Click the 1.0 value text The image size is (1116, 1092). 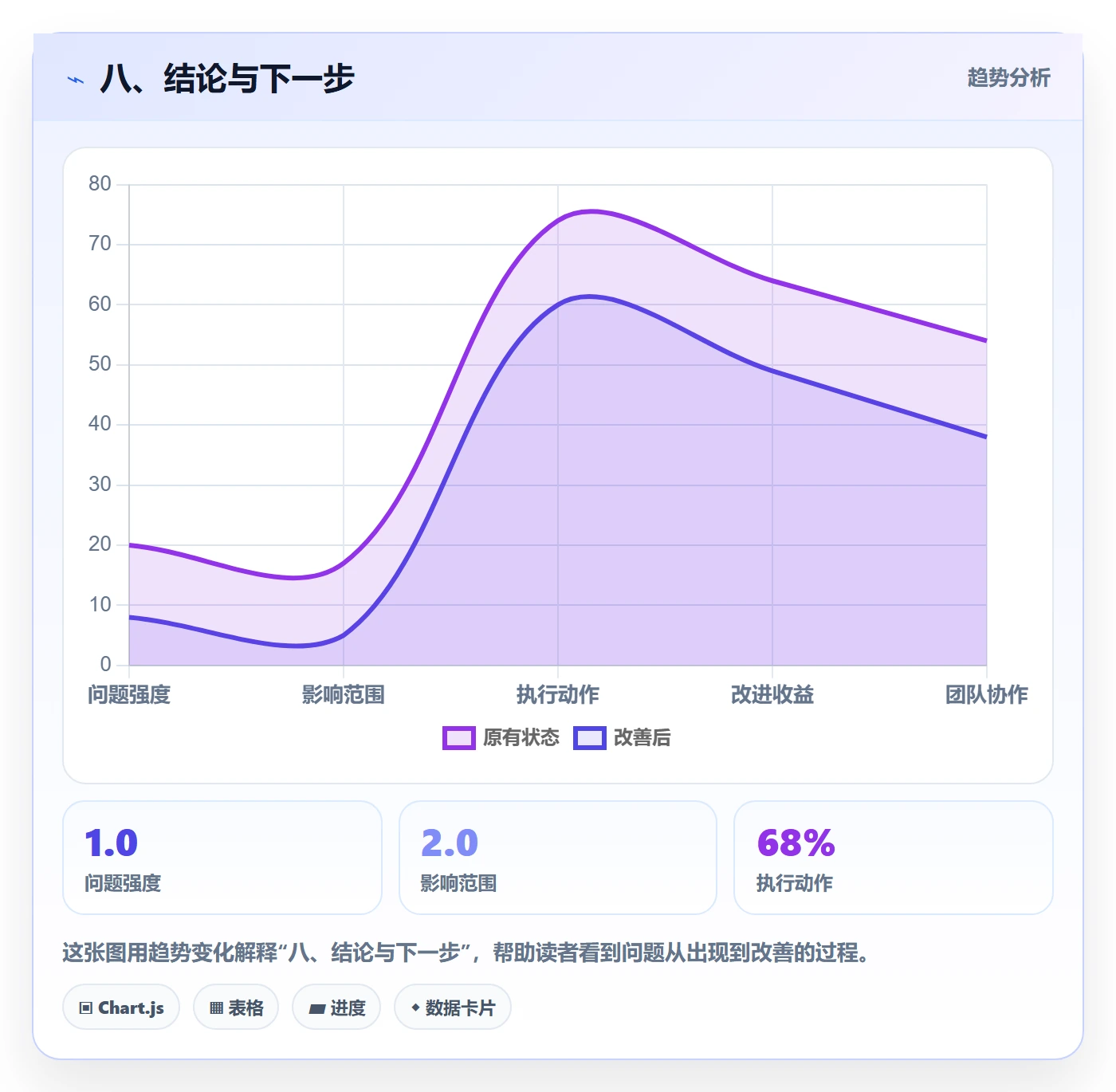point(112,843)
